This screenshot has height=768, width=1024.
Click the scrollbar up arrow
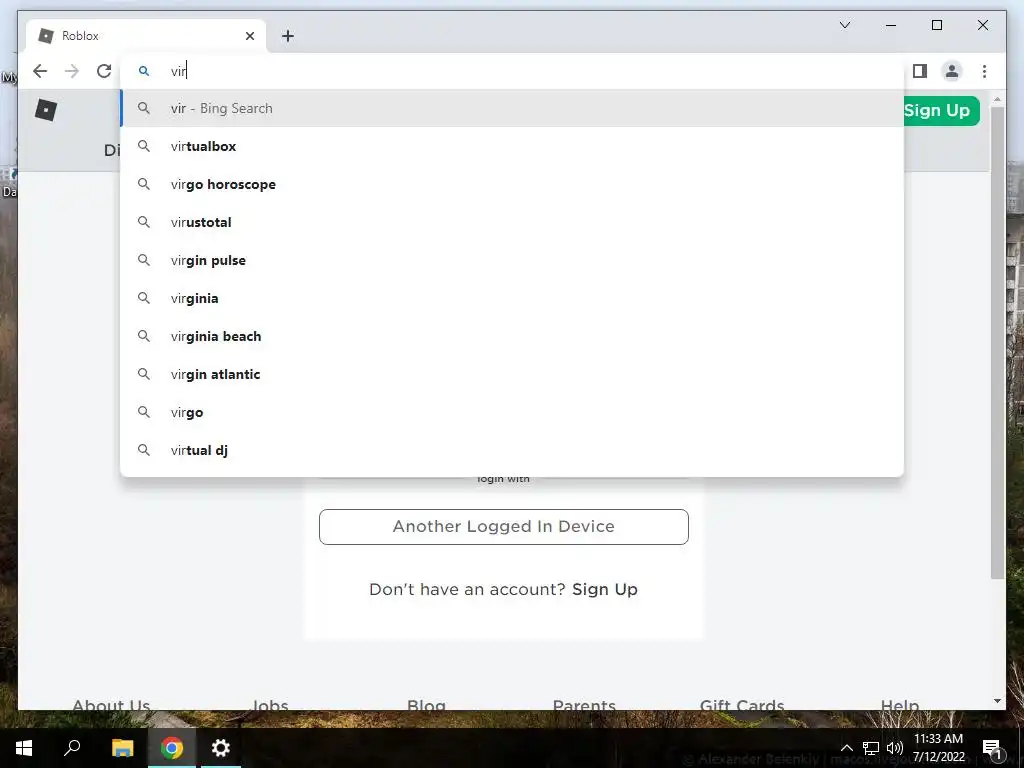(x=997, y=99)
